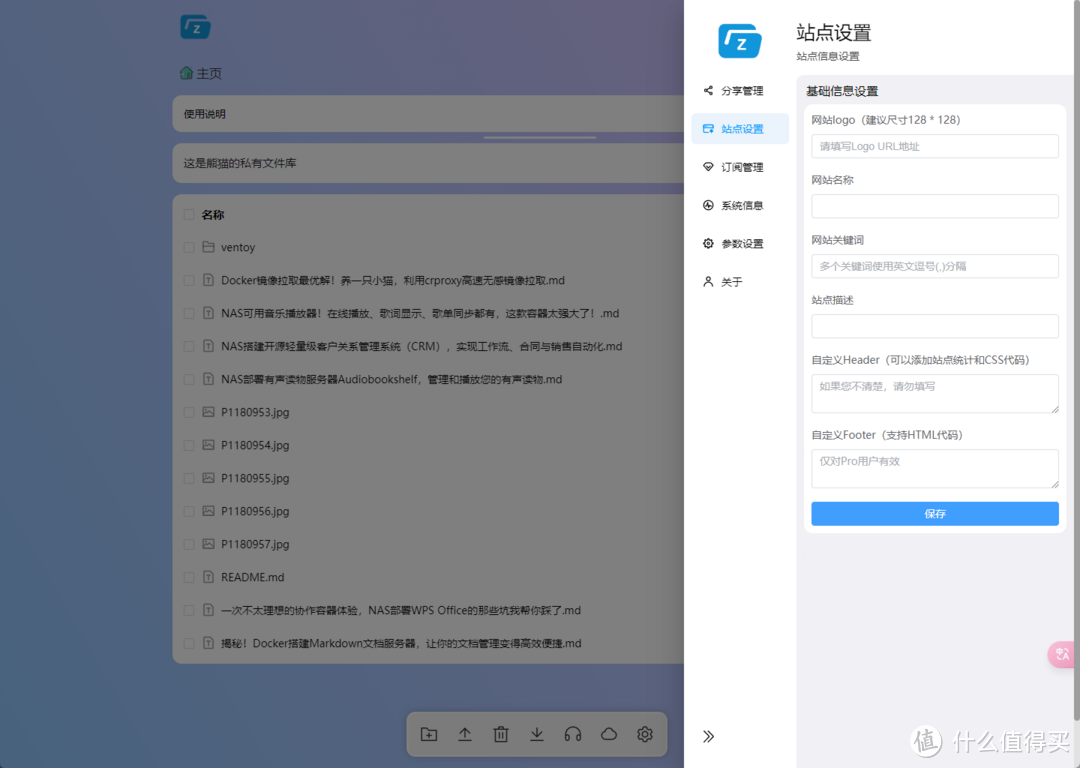The width and height of the screenshot is (1080, 768).
Task: Click the image icon beside P1180953.jpg
Action: (x=207, y=411)
